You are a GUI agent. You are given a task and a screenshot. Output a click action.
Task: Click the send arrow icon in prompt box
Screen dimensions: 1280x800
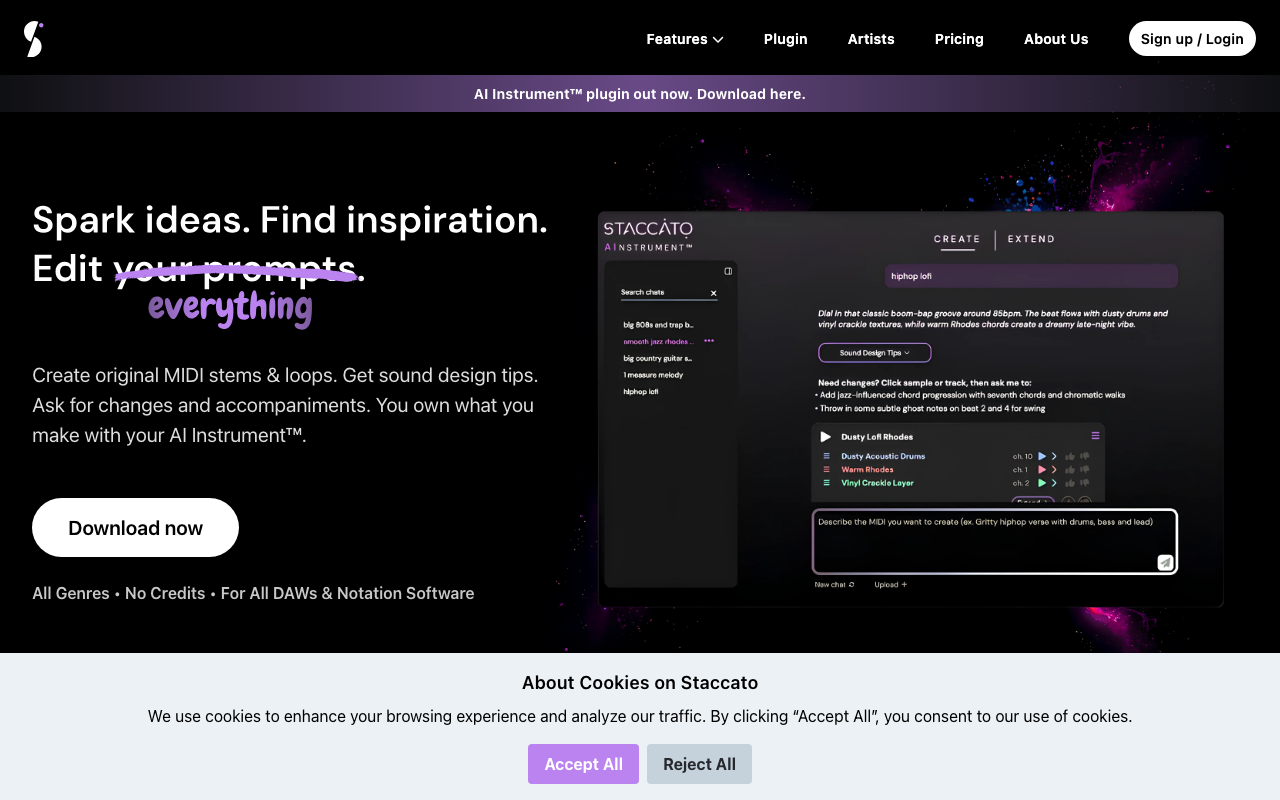point(1165,562)
